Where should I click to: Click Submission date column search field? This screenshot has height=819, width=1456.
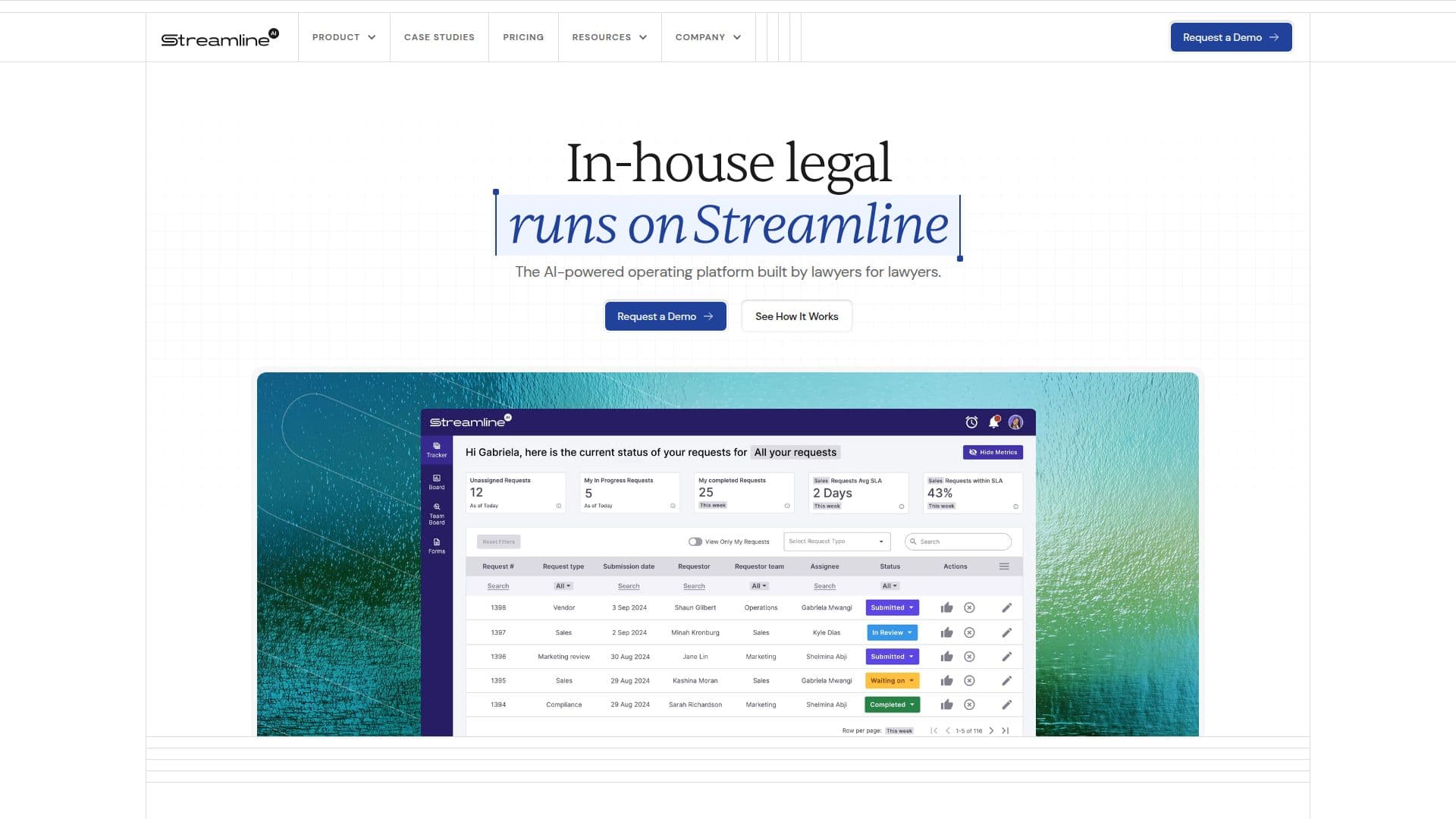[629, 586]
